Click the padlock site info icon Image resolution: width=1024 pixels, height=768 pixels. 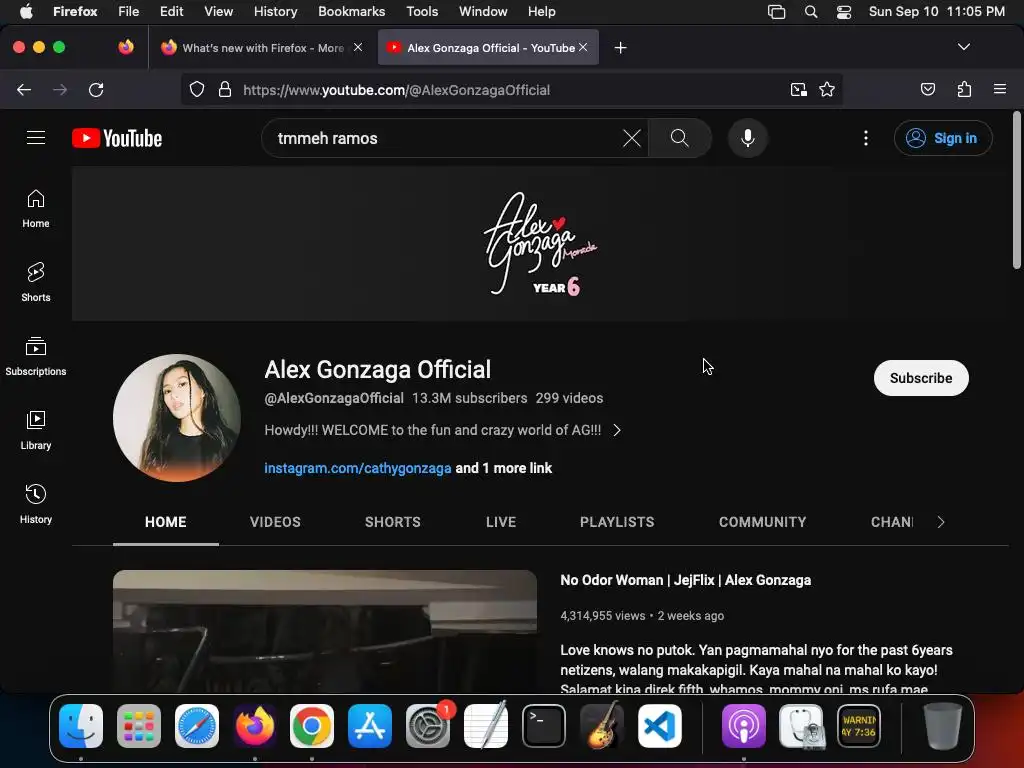coord(225,89)
